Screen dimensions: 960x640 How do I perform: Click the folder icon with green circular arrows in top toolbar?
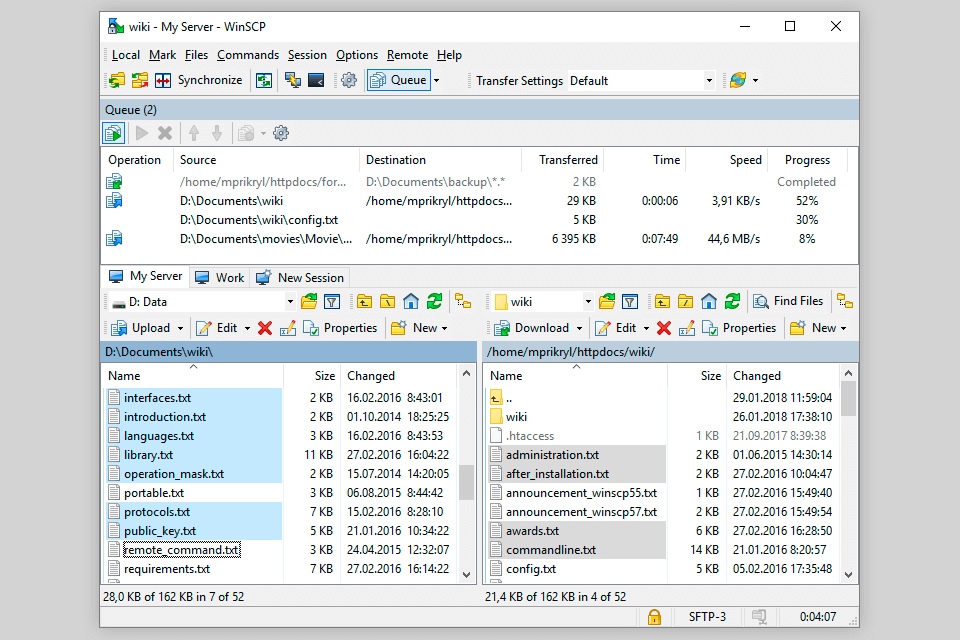(117, 80)
